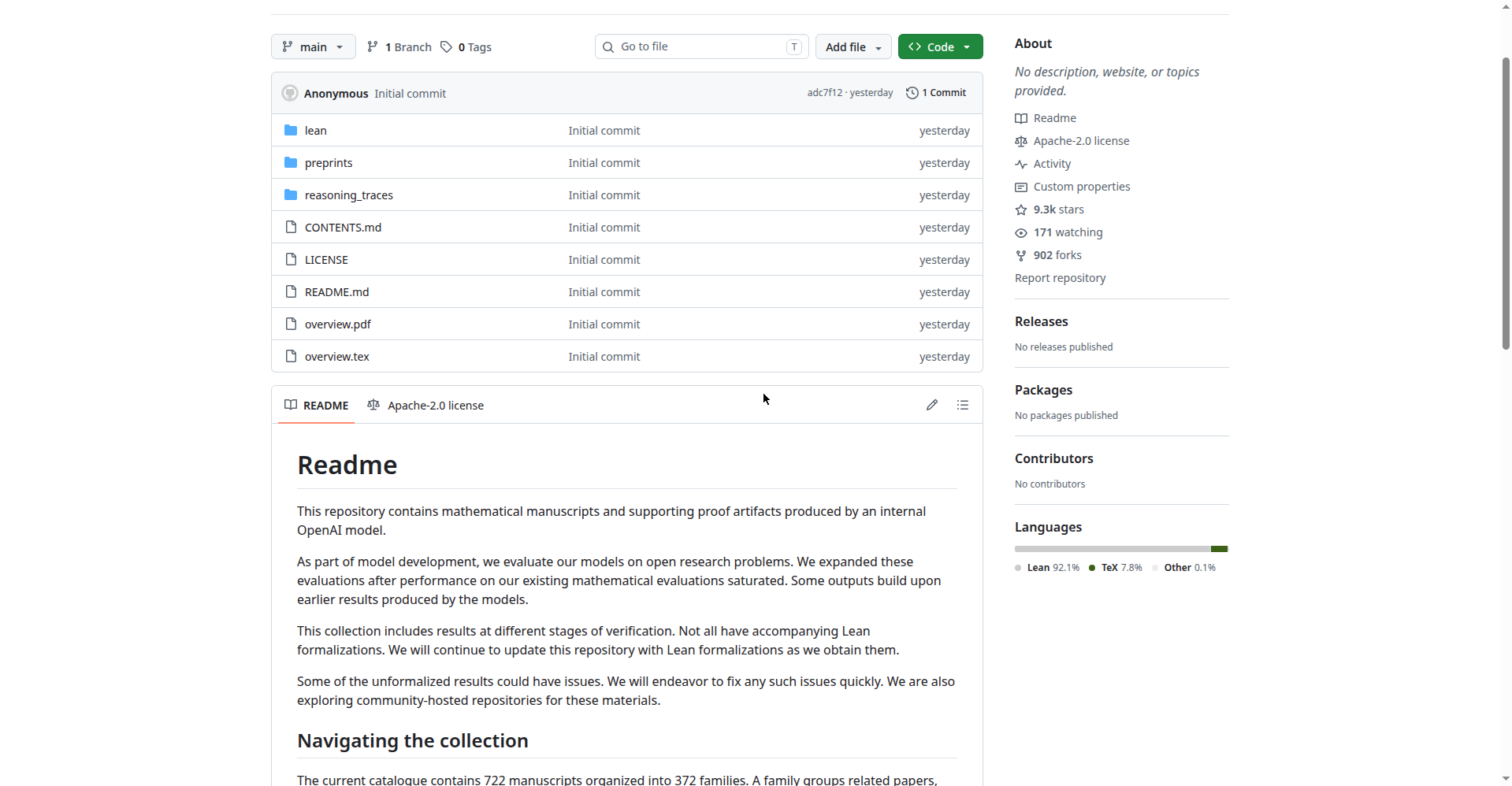Open the preprints folder name

click(329, 163)
